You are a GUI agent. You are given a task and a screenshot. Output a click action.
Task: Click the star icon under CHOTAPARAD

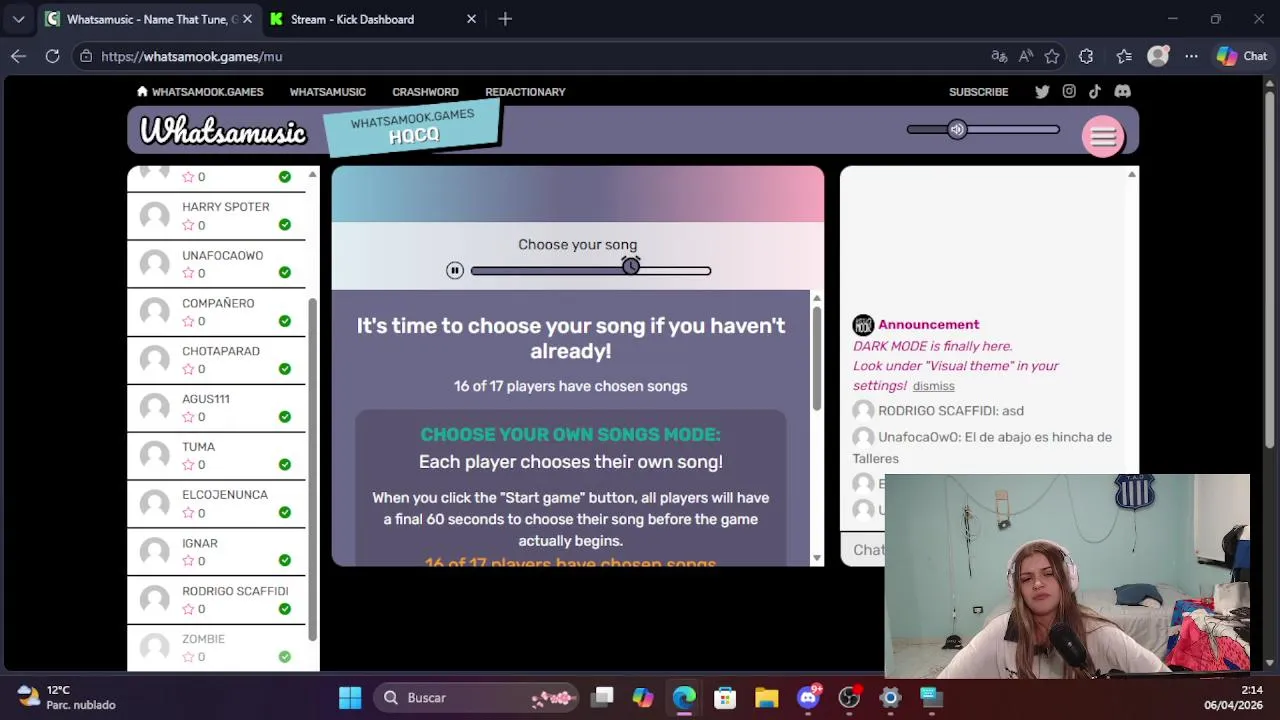tap(188, 369)
